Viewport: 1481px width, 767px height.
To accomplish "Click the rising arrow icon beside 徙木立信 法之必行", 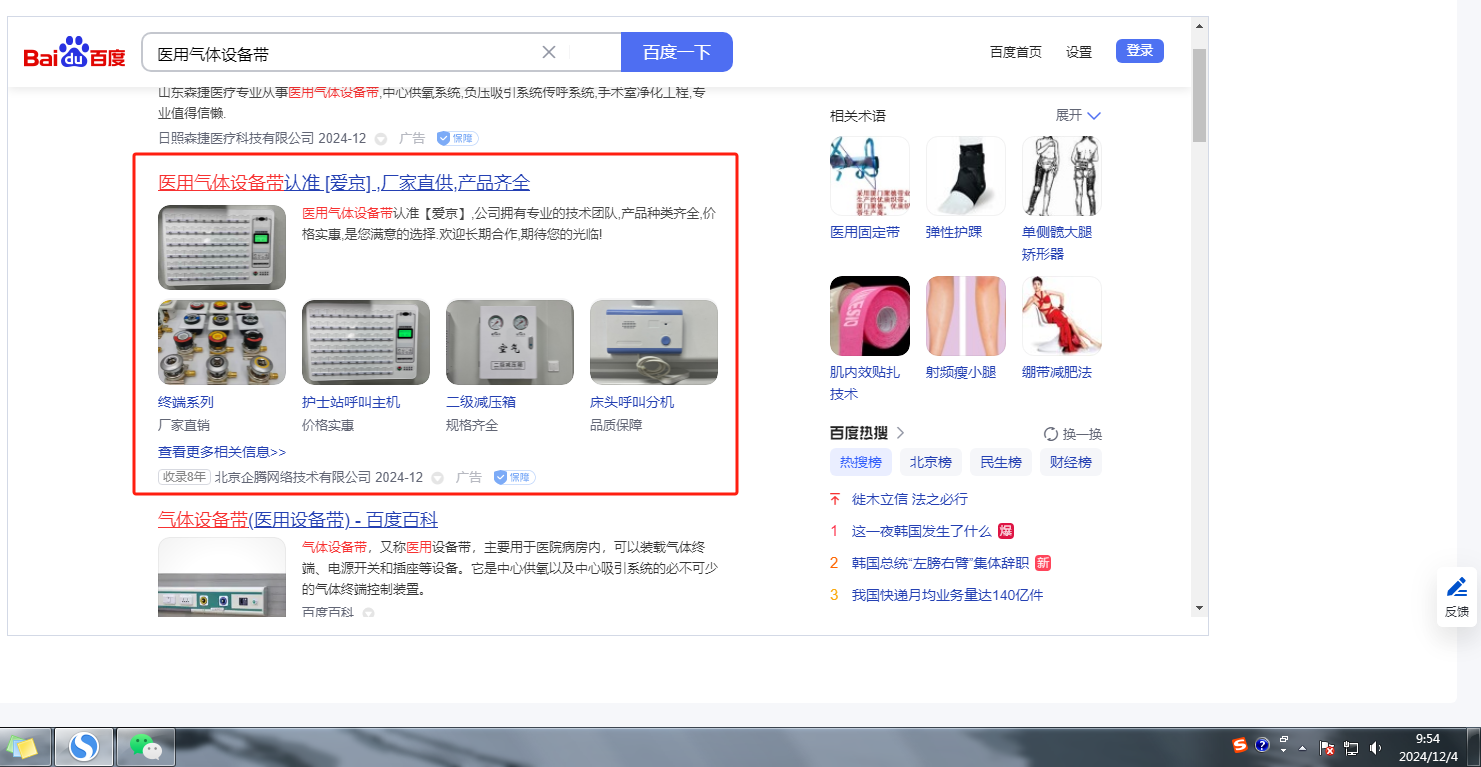I will point(835,499).
